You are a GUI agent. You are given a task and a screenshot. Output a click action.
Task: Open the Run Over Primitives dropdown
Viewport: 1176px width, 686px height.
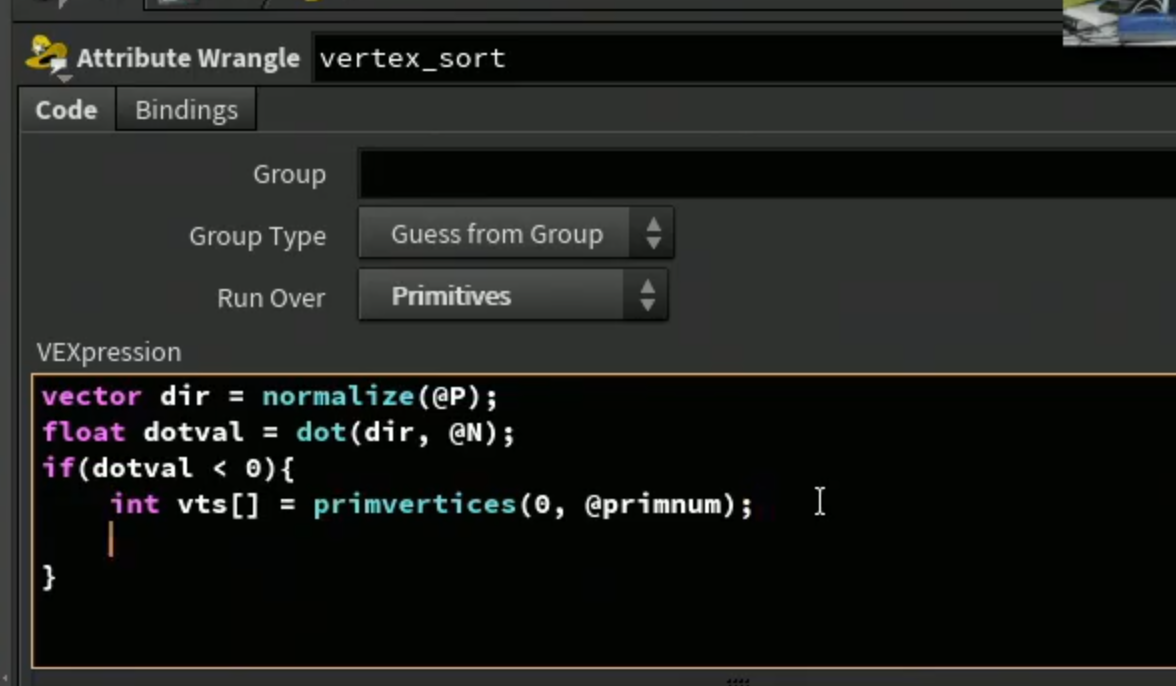coord(513,295)
